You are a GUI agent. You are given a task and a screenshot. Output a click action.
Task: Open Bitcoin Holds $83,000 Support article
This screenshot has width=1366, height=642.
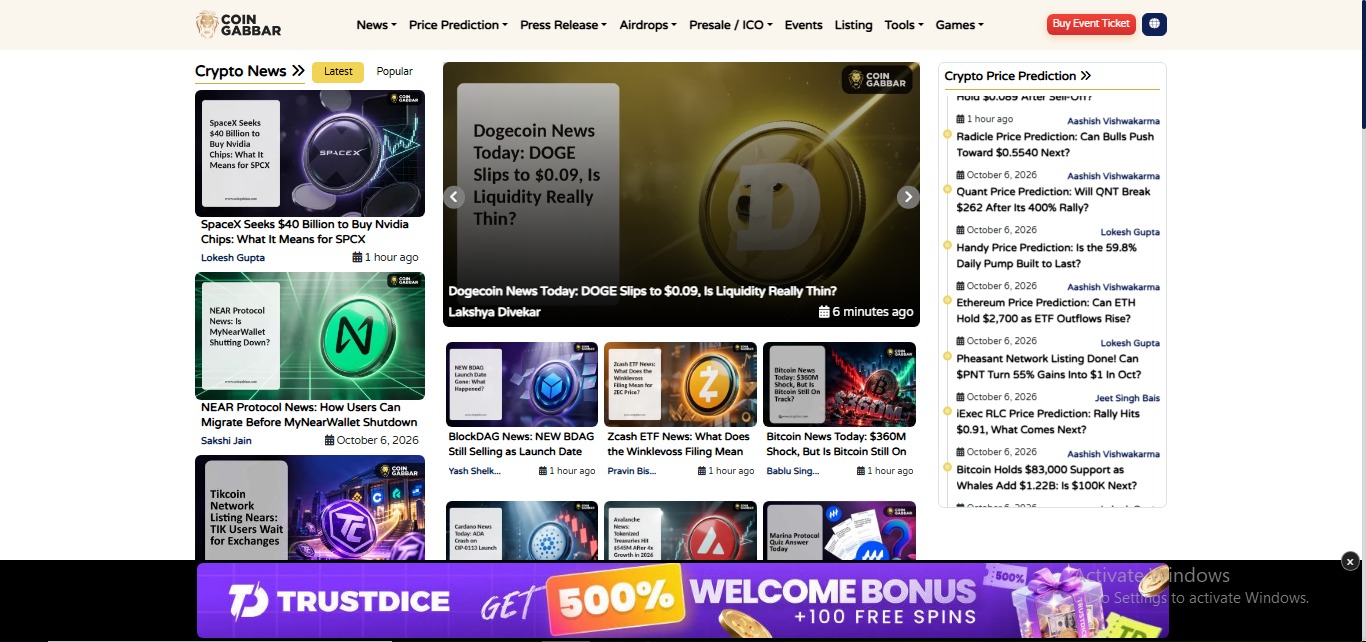click(1046, 478)
